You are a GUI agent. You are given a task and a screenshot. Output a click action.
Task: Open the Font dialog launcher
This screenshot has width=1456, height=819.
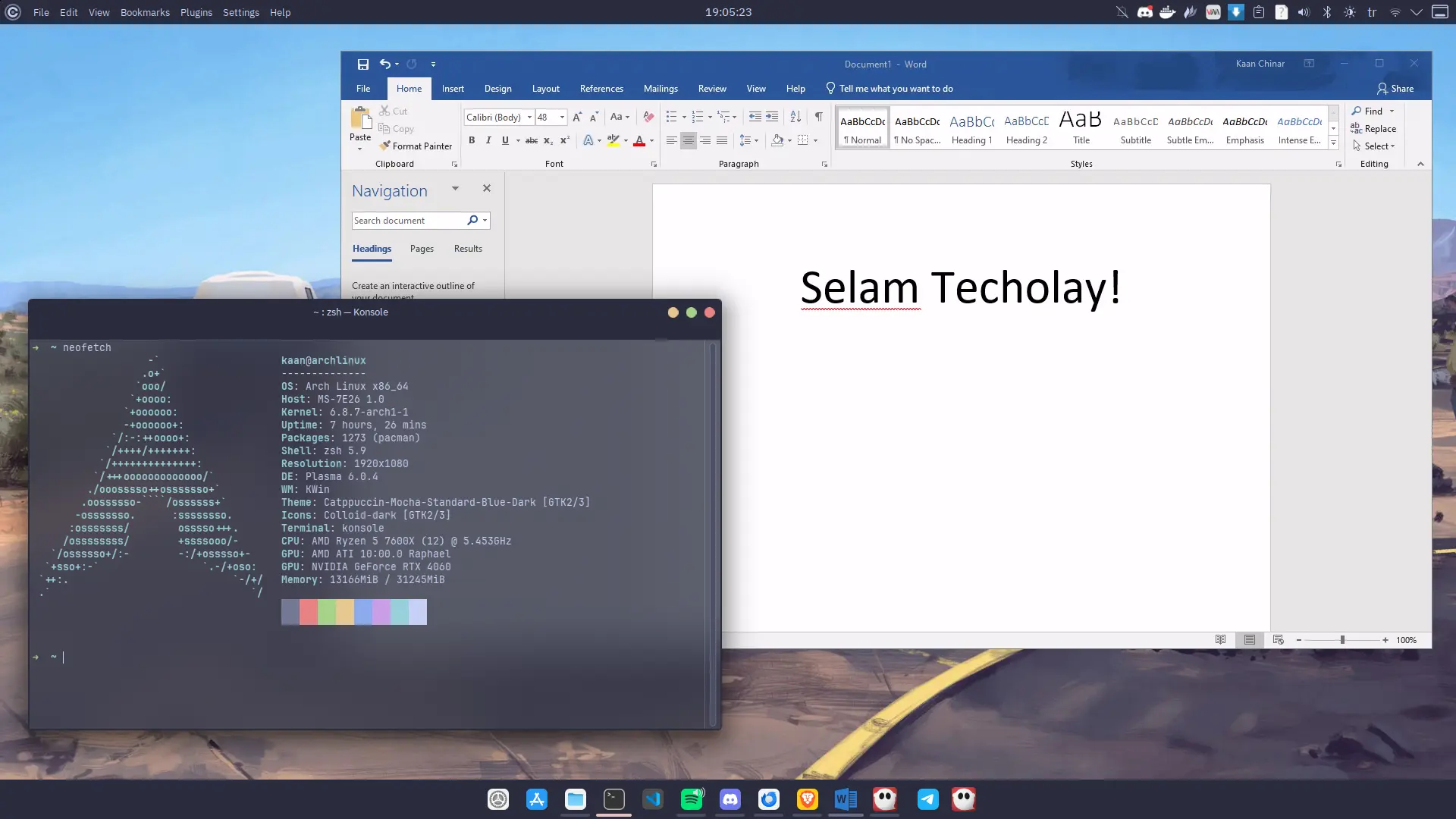[654, 165]
